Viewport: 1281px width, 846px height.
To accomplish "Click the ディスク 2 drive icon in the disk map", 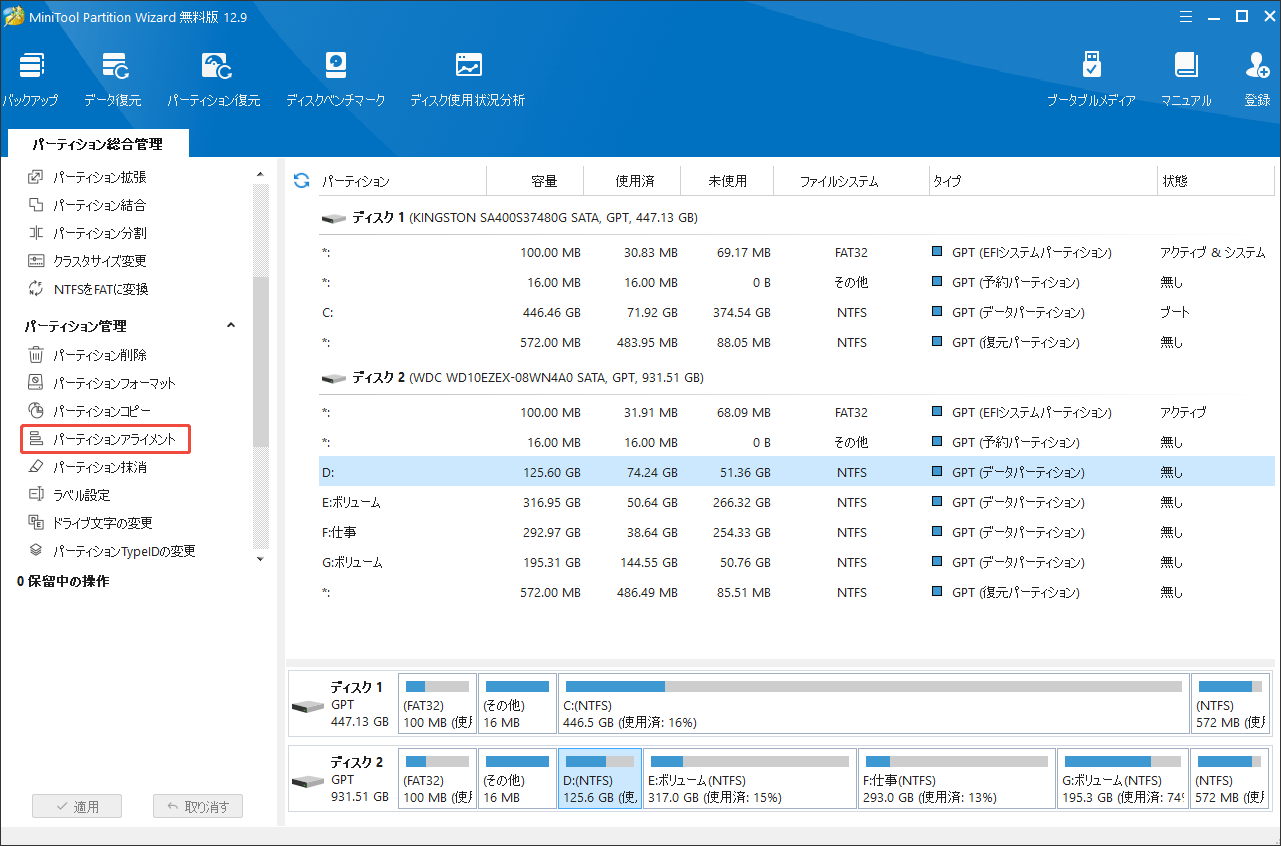I will pos(306,781).
